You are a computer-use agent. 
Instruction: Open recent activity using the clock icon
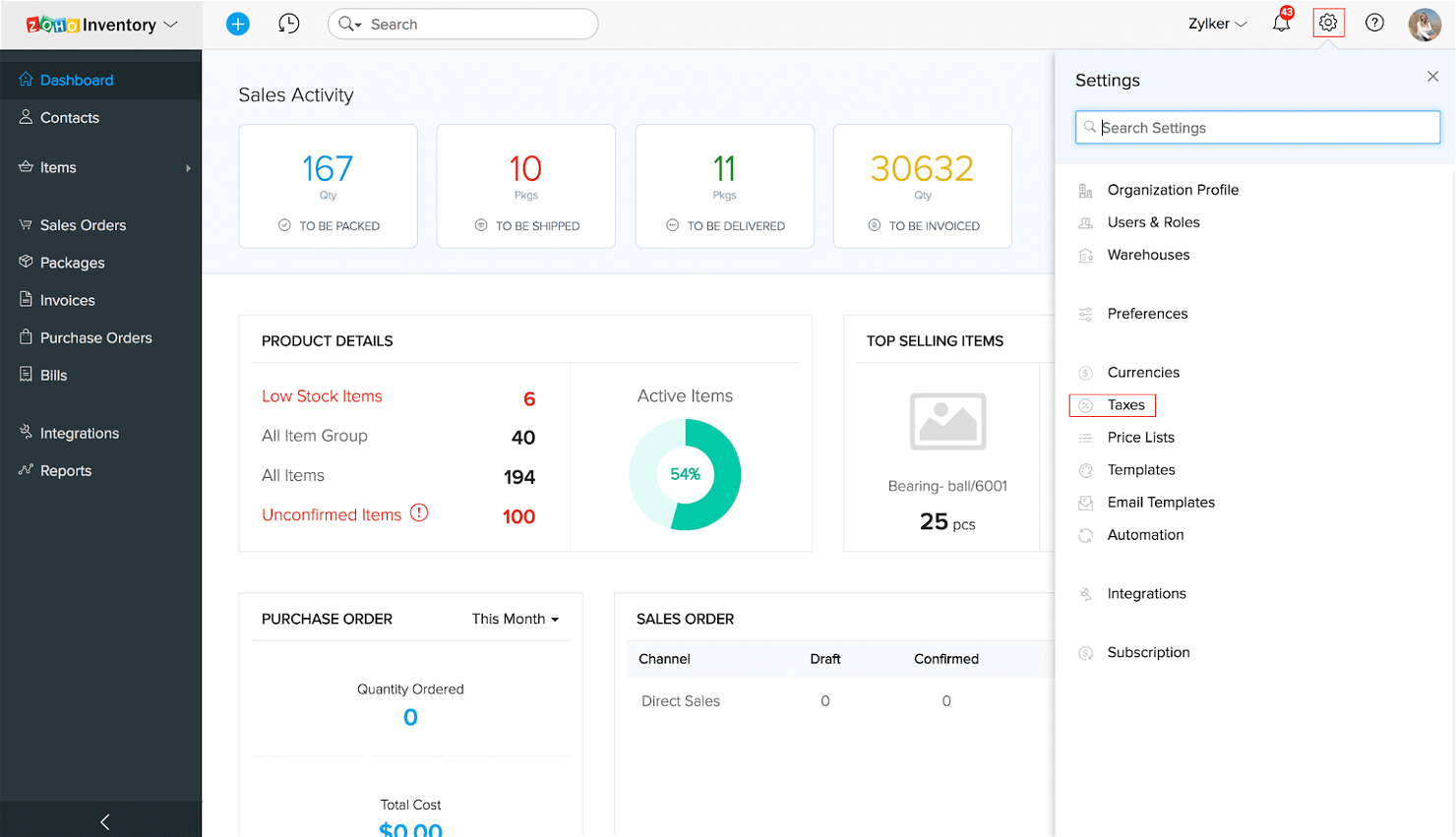(288, 24)
